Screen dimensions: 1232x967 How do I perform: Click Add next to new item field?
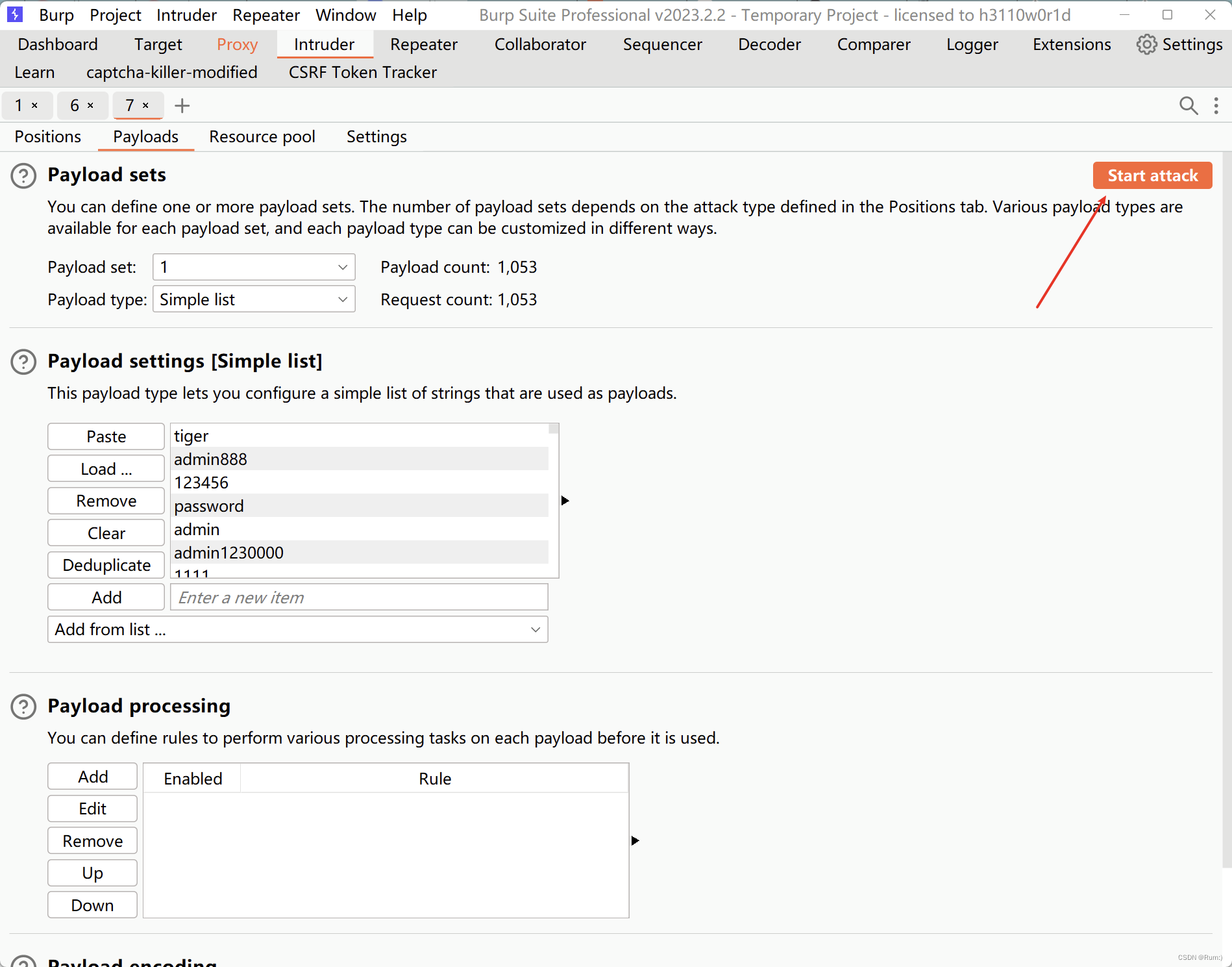[106, 597]
